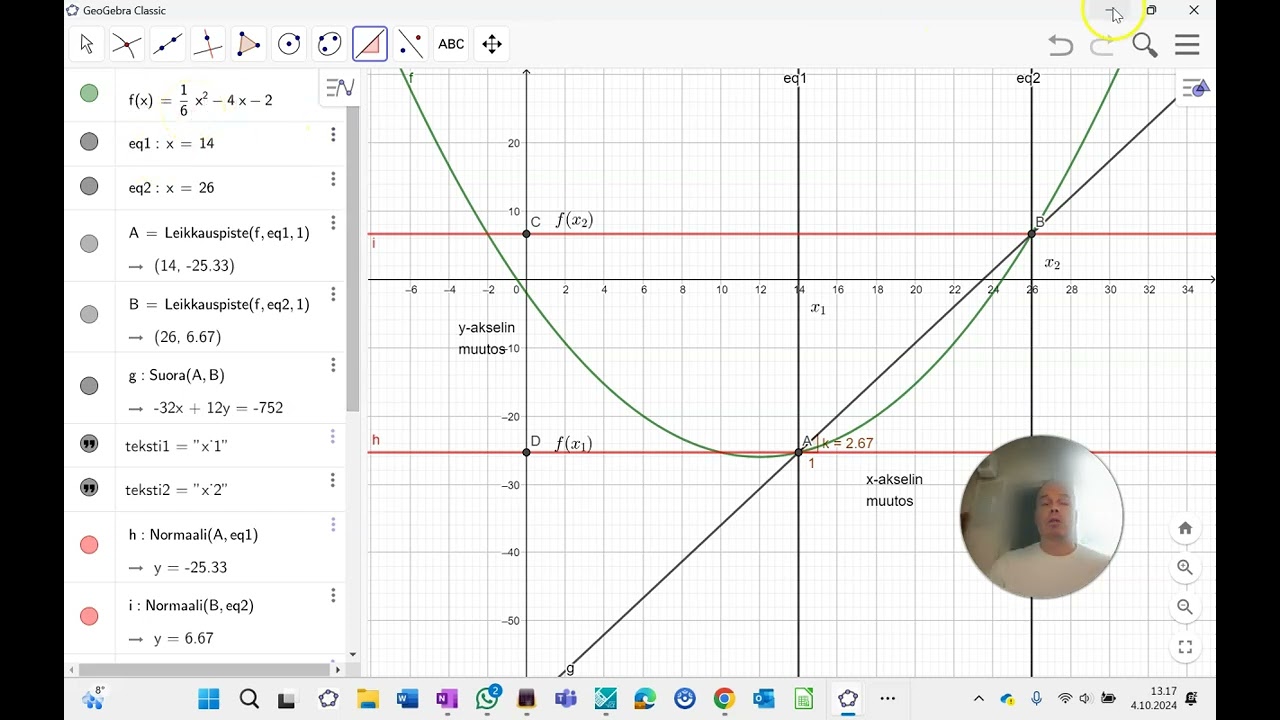Enter fullscreen mode for the graph

(1185, 647)
